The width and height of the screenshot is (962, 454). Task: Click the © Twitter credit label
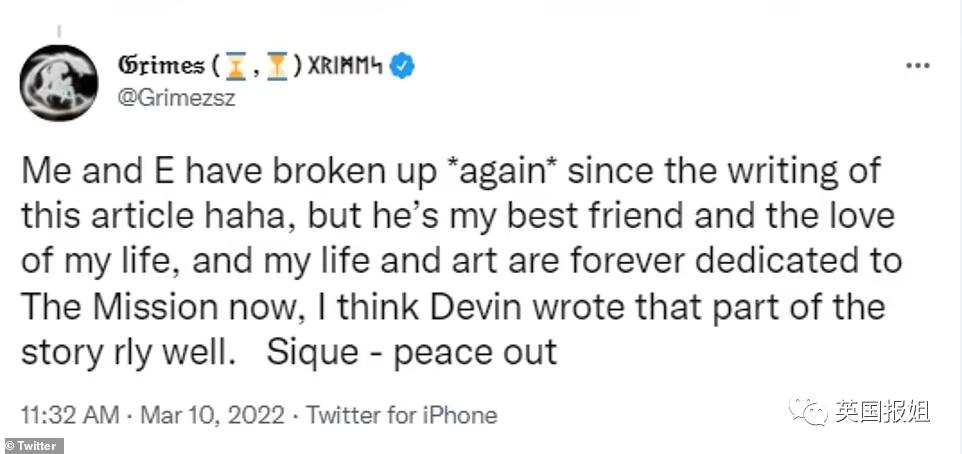tap(33, 446)
